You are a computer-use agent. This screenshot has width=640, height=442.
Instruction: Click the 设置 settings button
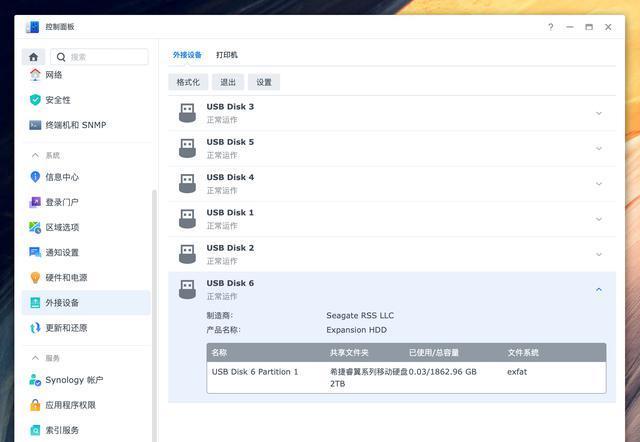(x=264, y=82)
